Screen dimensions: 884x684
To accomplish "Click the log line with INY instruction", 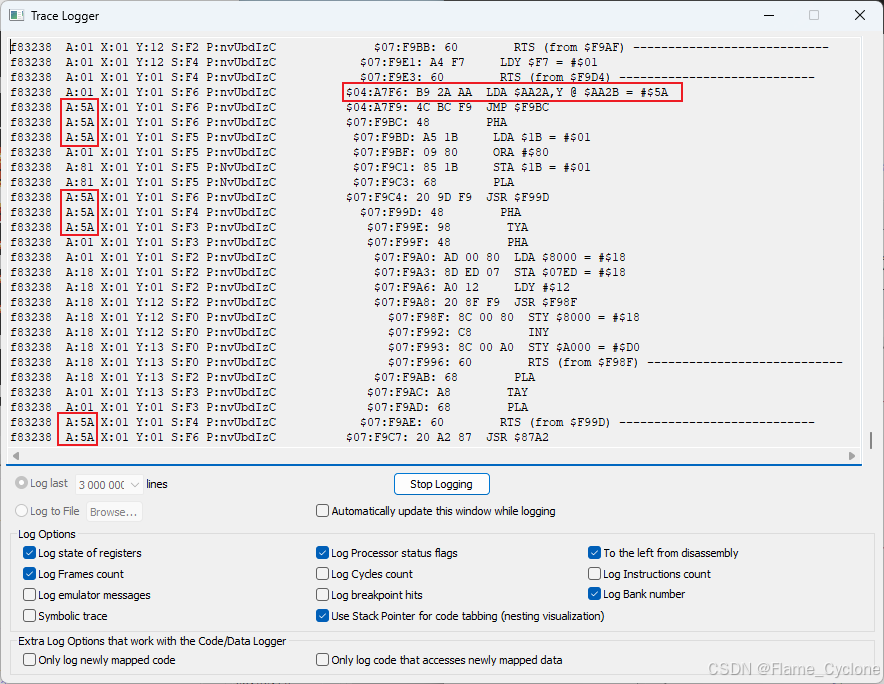I will click(280, 332).
